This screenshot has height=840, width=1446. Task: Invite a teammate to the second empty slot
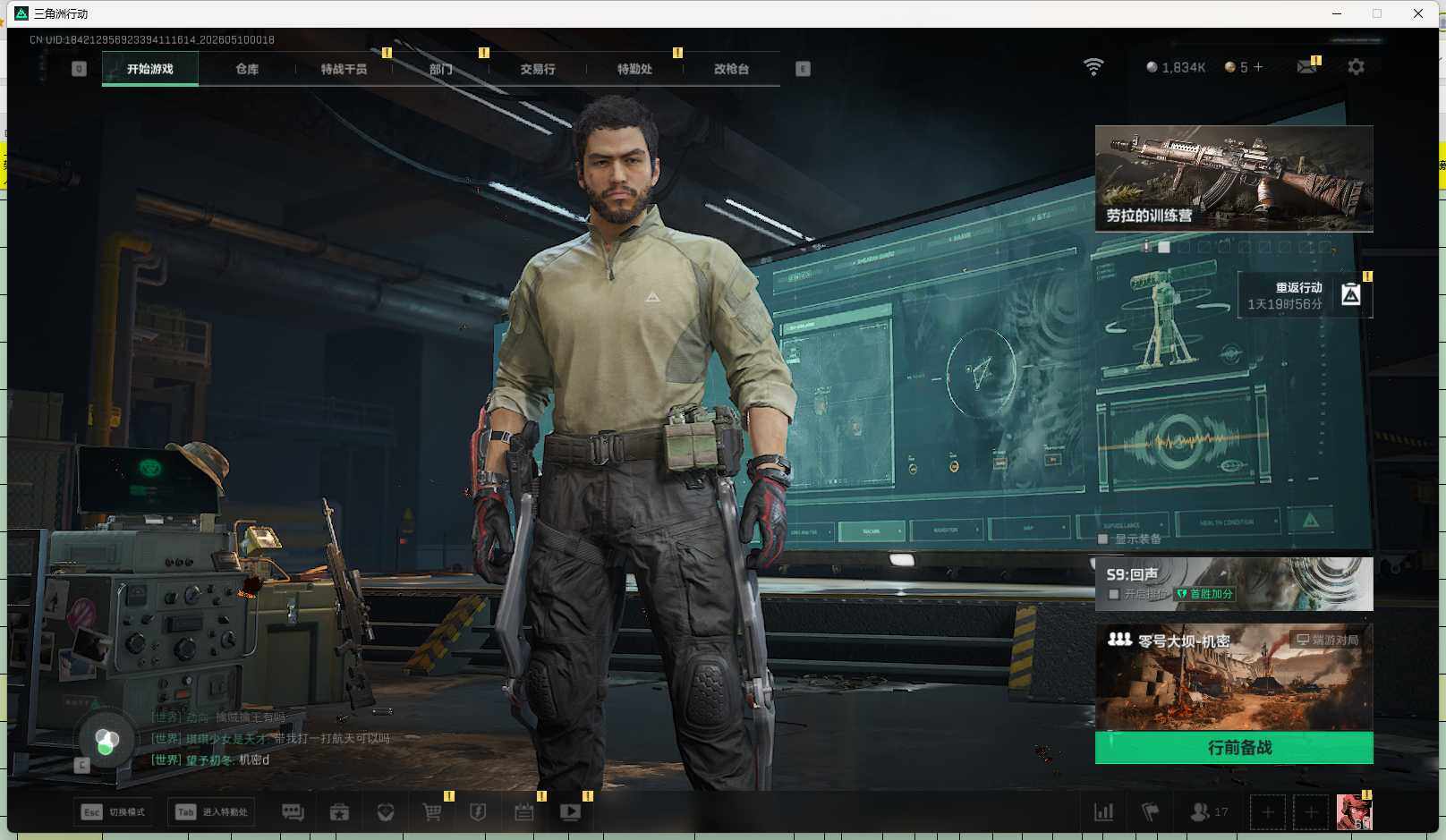coord(1311,812)
